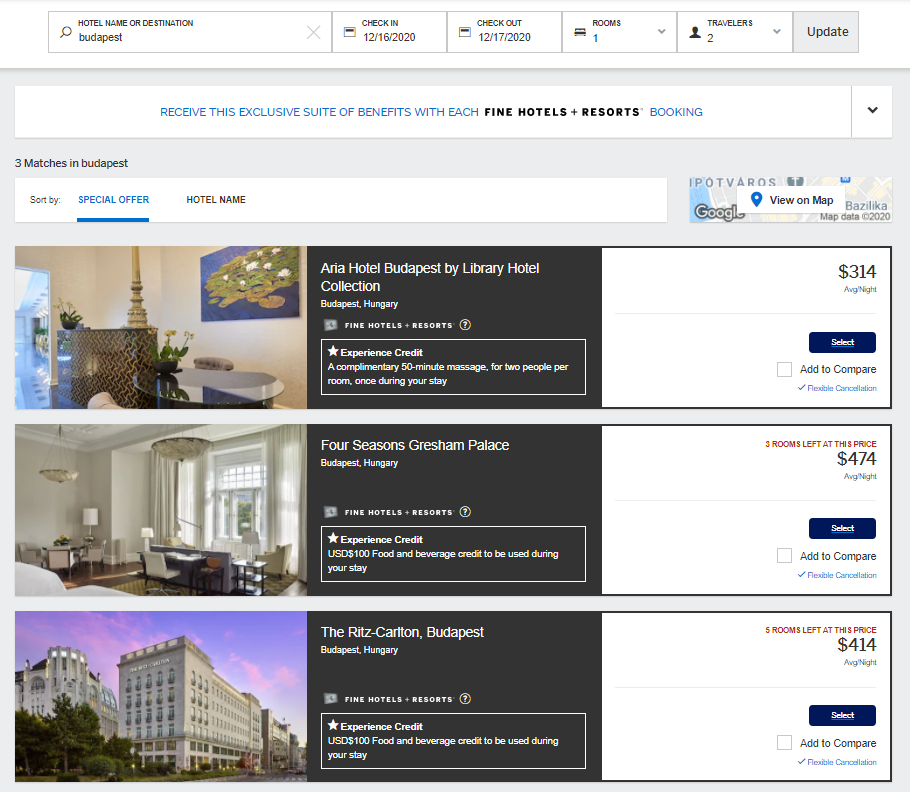Click the bed icon next to Rooms
The width and height of the screenshot is (910, 792).
[x=578, y=31]
